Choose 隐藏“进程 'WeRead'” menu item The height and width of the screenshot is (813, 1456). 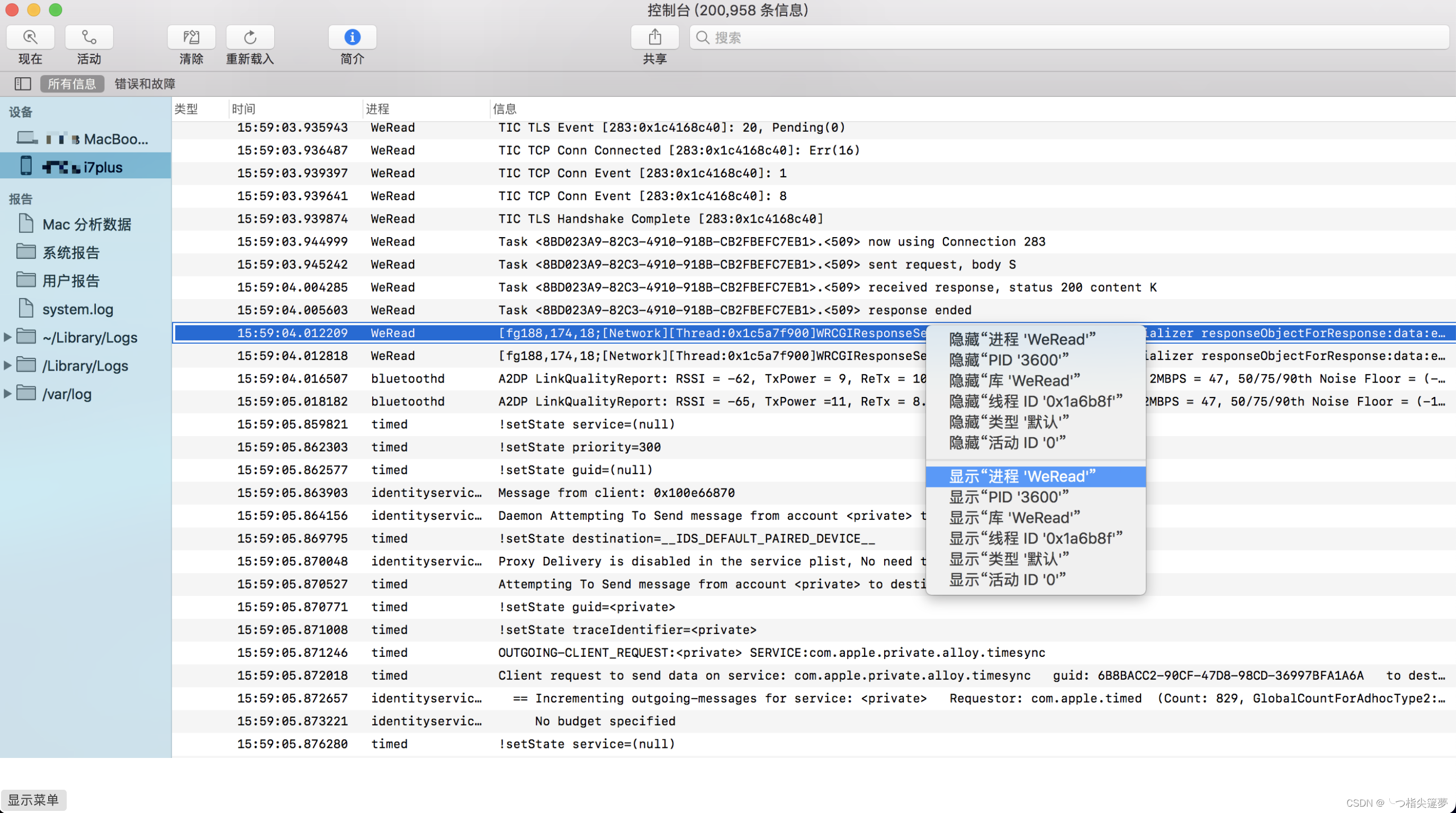[x=1036, y=339]
